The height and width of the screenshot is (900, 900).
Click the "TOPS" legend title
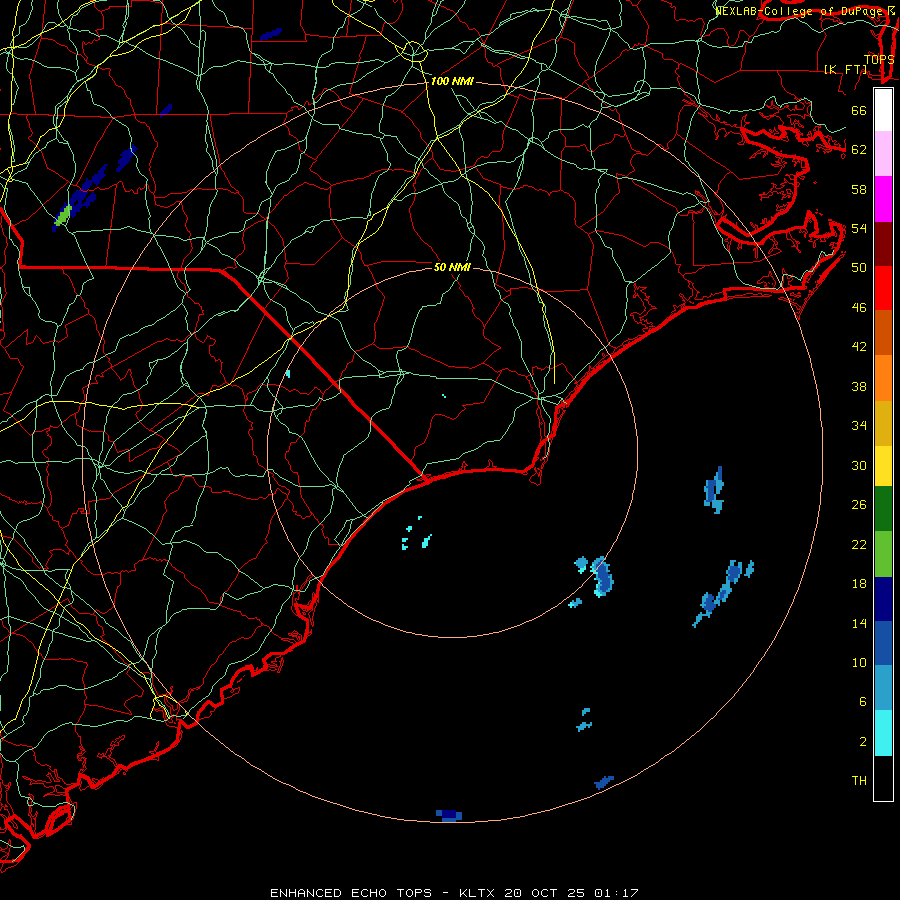[x=879, y=59]
